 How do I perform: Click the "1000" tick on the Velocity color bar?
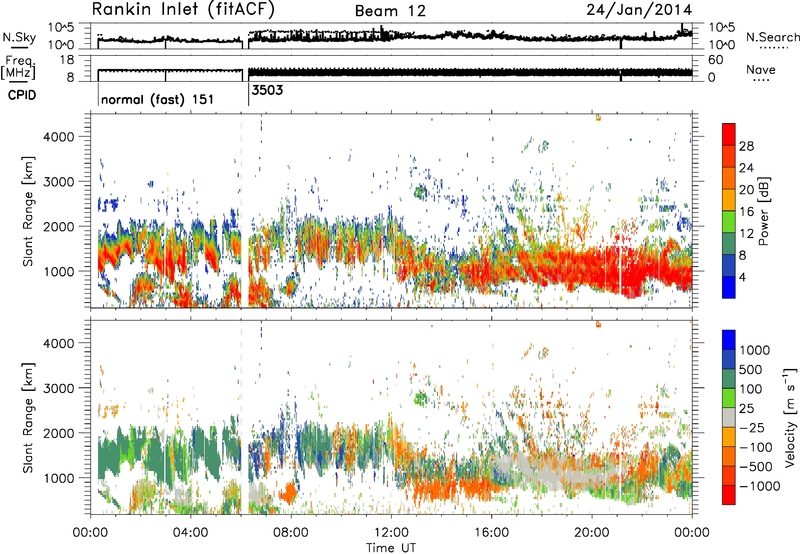pyautogui.click(x=754, y=350)
